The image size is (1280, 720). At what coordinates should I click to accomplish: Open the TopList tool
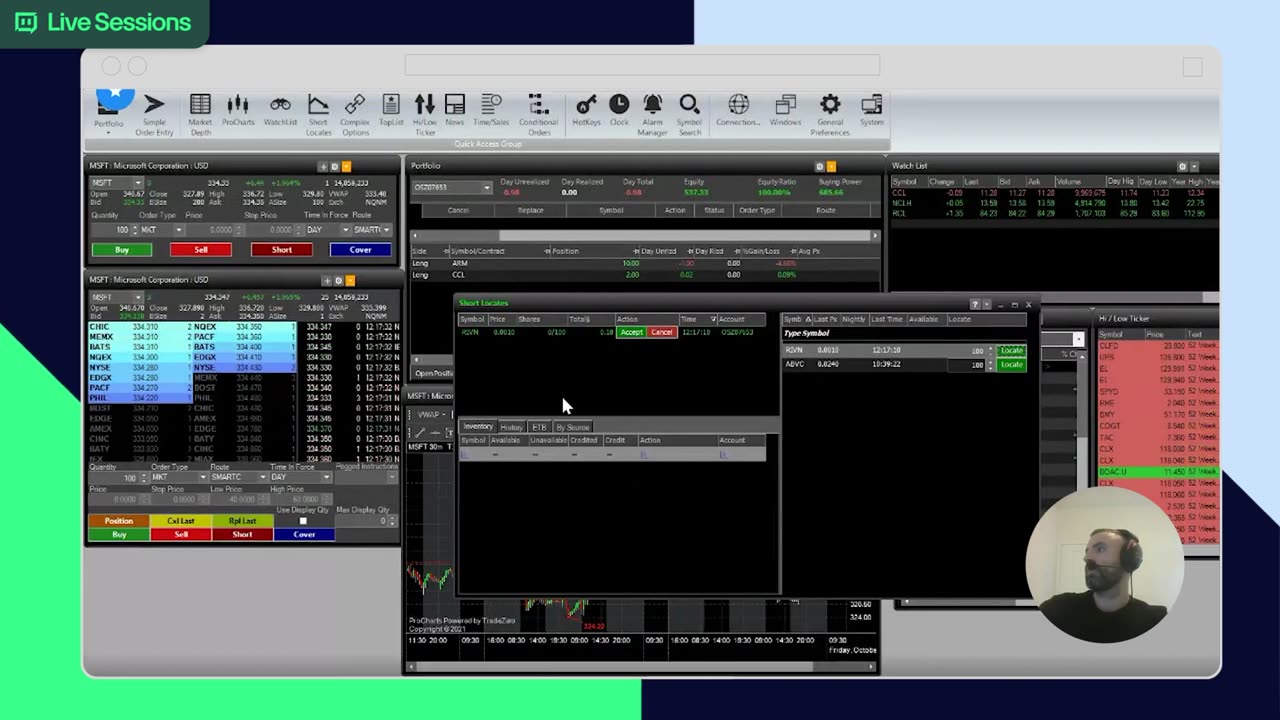tap(391, 110)
